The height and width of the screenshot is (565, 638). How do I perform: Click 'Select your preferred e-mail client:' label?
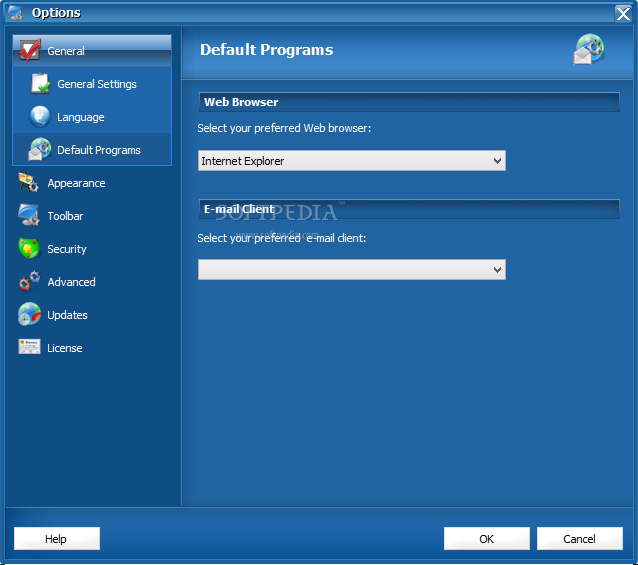282,238
